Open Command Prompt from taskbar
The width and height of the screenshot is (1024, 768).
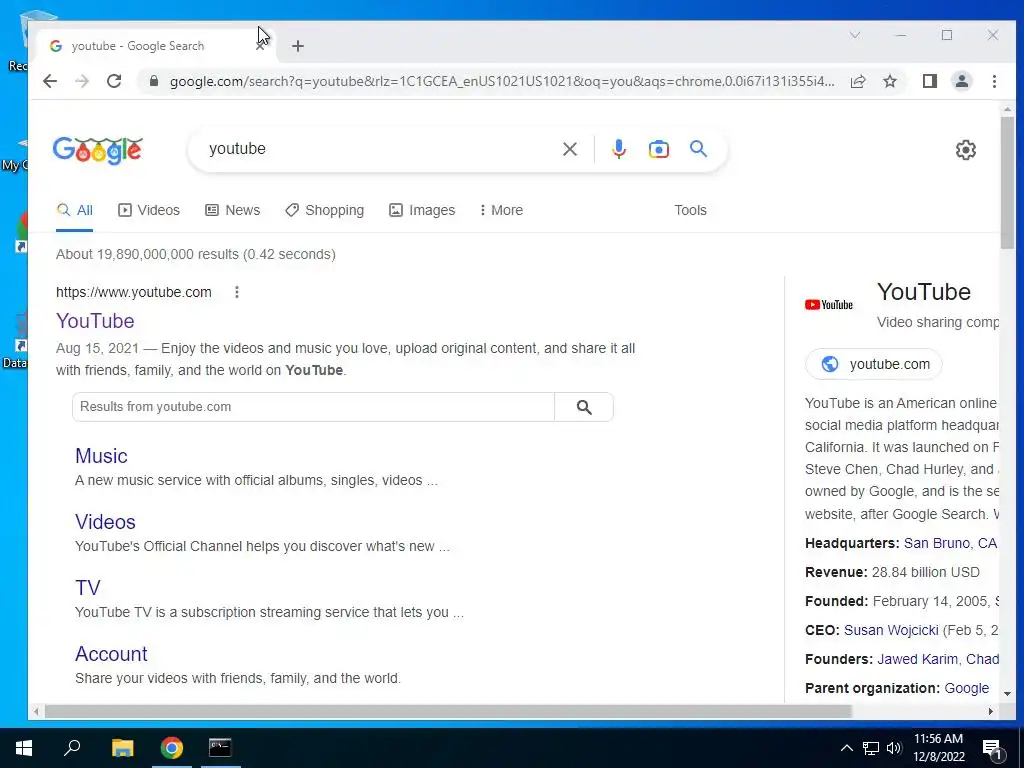(x=220, y=748)
